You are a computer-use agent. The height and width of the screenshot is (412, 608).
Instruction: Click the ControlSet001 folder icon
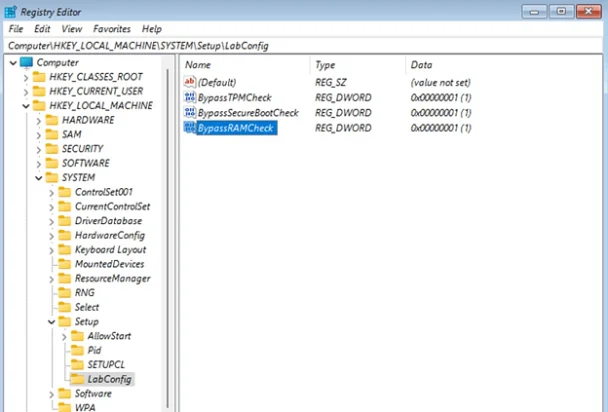tap(64, 192)
